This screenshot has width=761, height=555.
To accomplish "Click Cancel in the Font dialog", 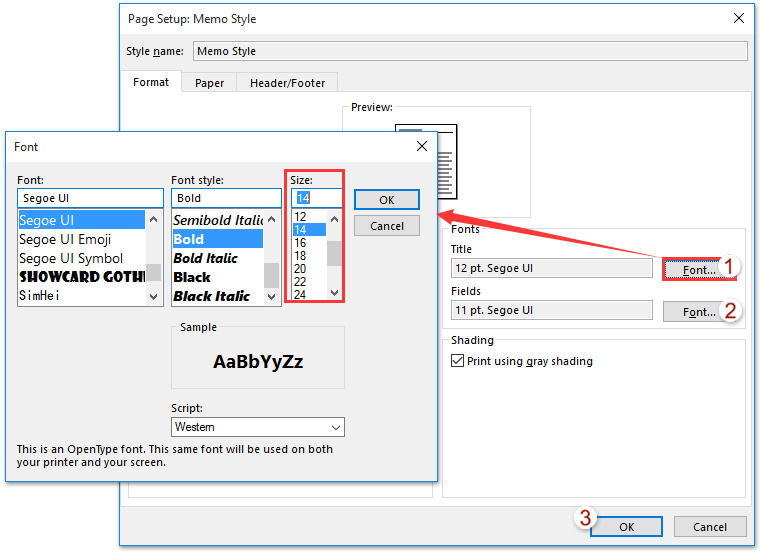I will coord(387,226).
